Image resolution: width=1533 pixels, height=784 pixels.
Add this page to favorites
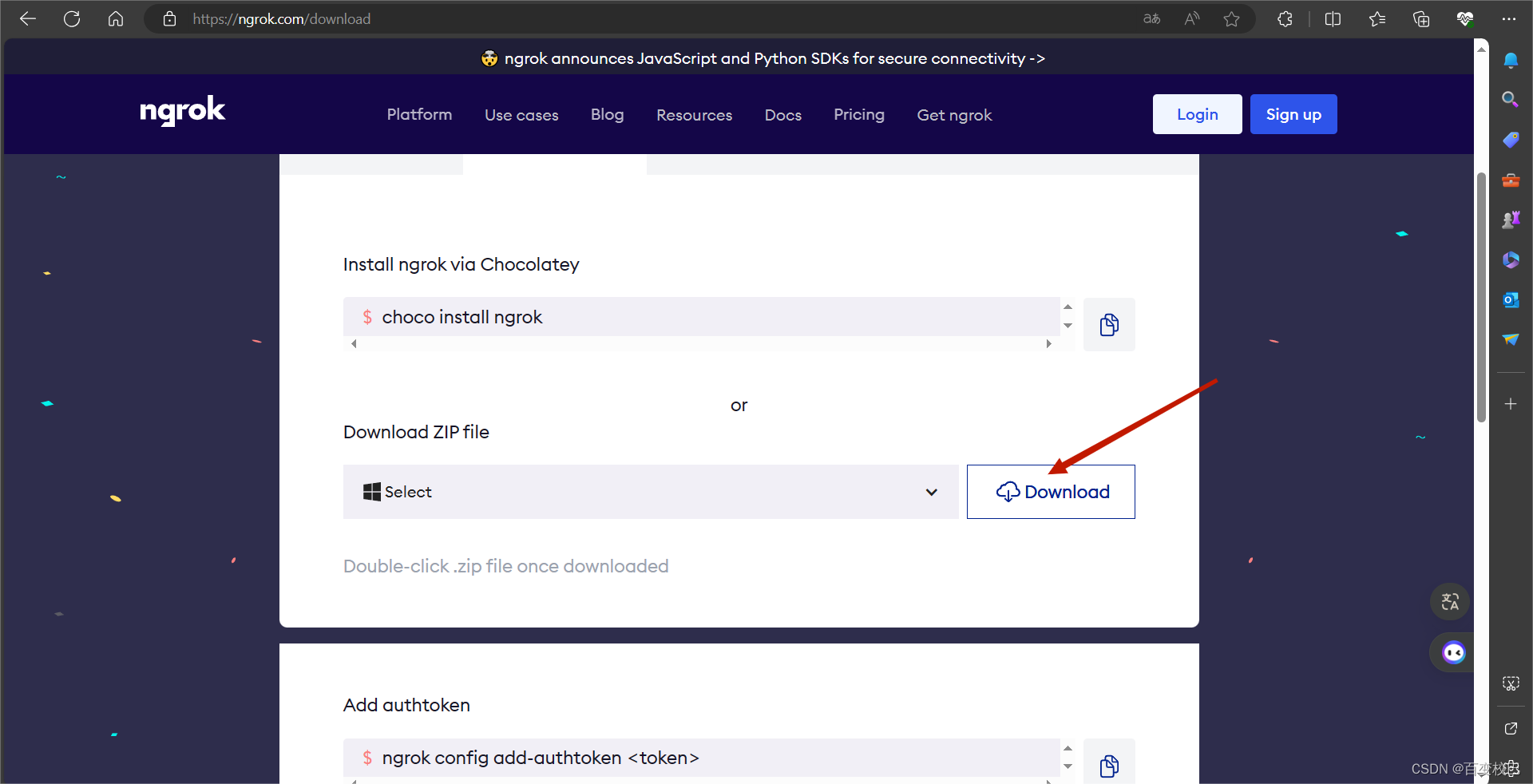point(1231,18)
